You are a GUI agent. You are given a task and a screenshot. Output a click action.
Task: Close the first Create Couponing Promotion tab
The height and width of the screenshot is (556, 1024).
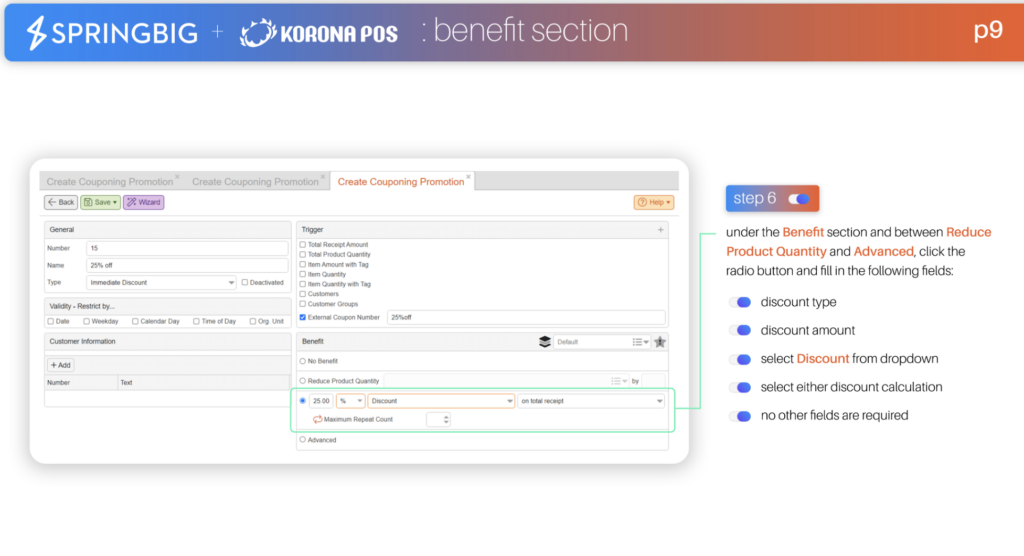[x=177, y=177]
